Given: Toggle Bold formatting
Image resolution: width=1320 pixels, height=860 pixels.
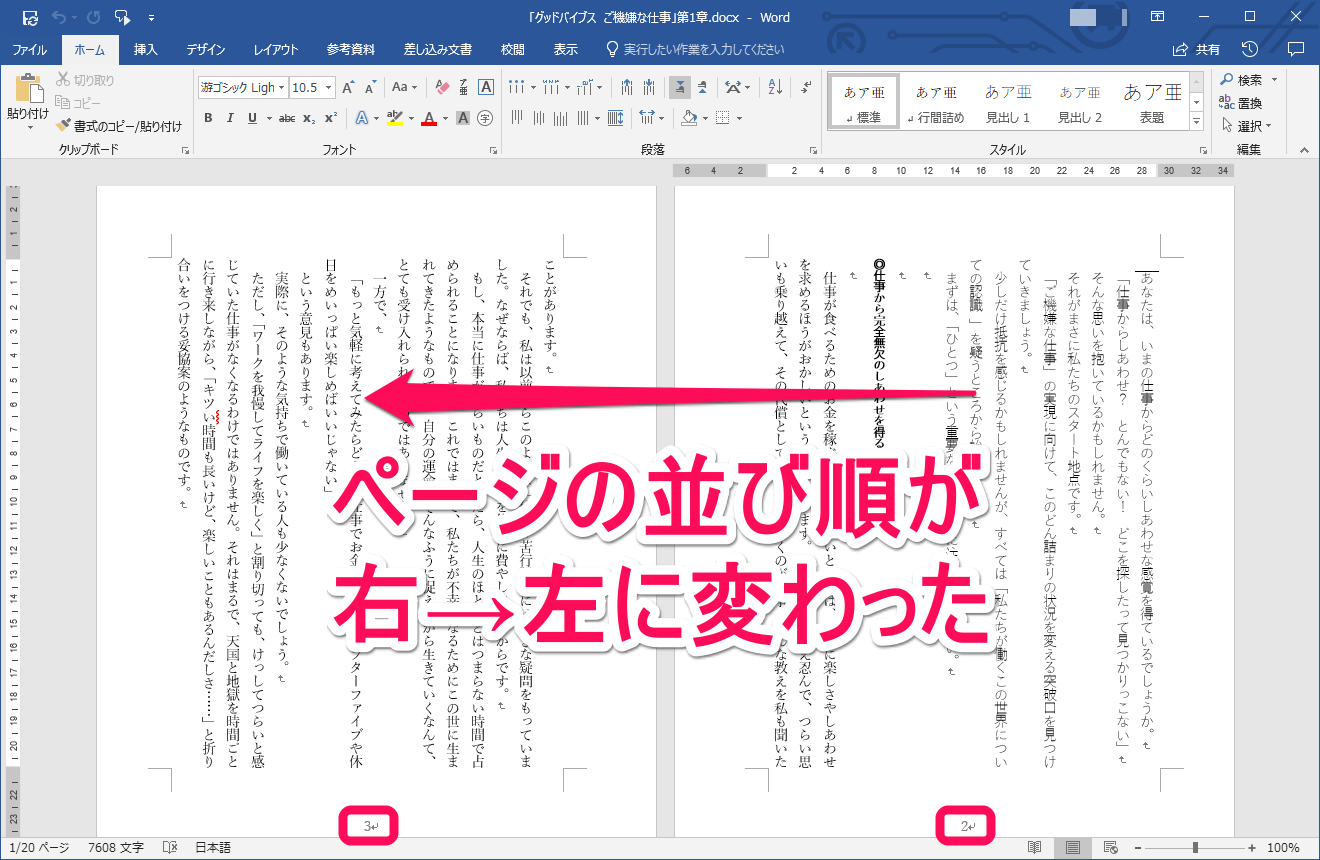Looking at the screenshot, I should pos(208,118).
